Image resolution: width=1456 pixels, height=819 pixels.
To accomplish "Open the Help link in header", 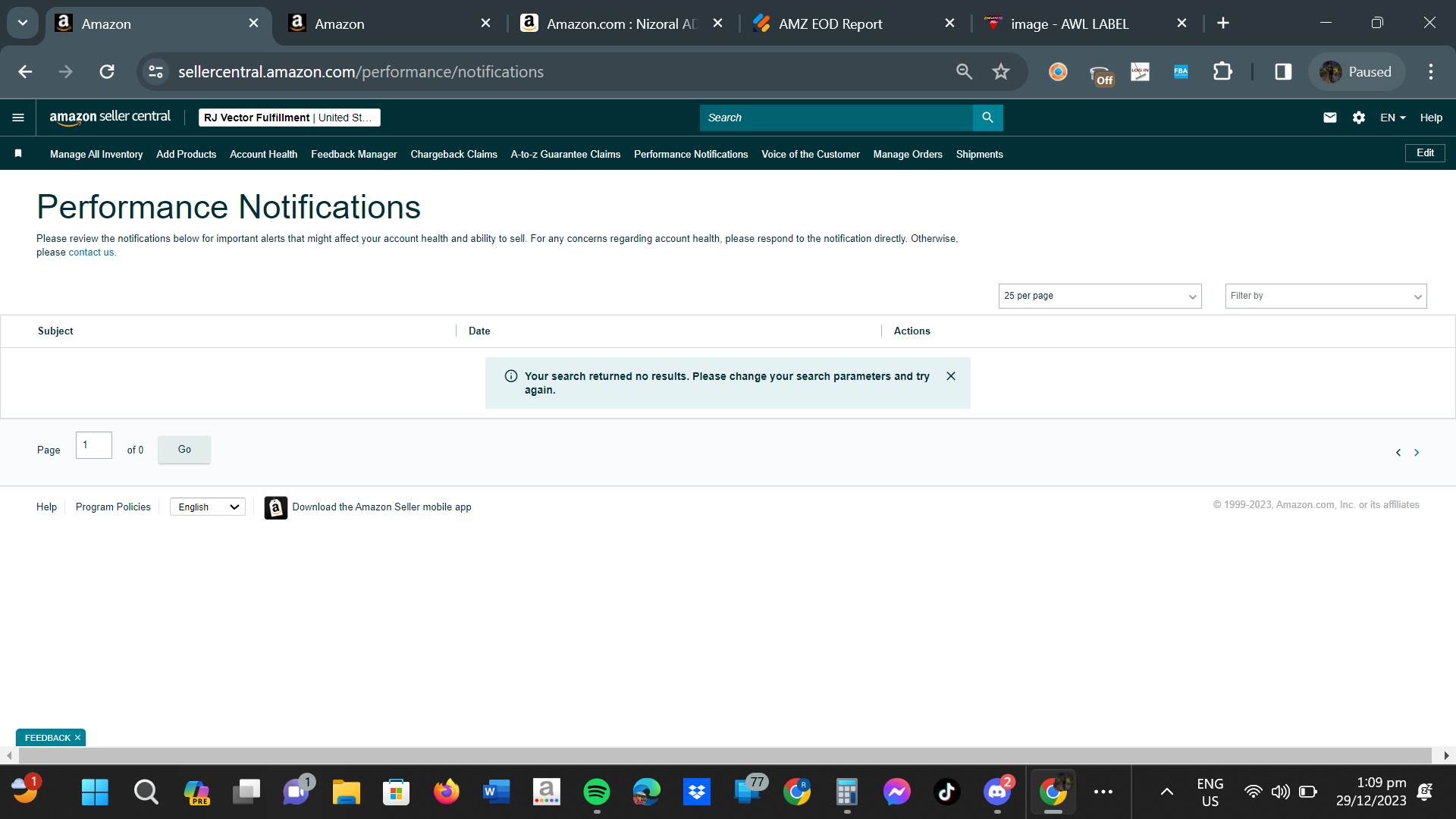I will (1431, 118).
